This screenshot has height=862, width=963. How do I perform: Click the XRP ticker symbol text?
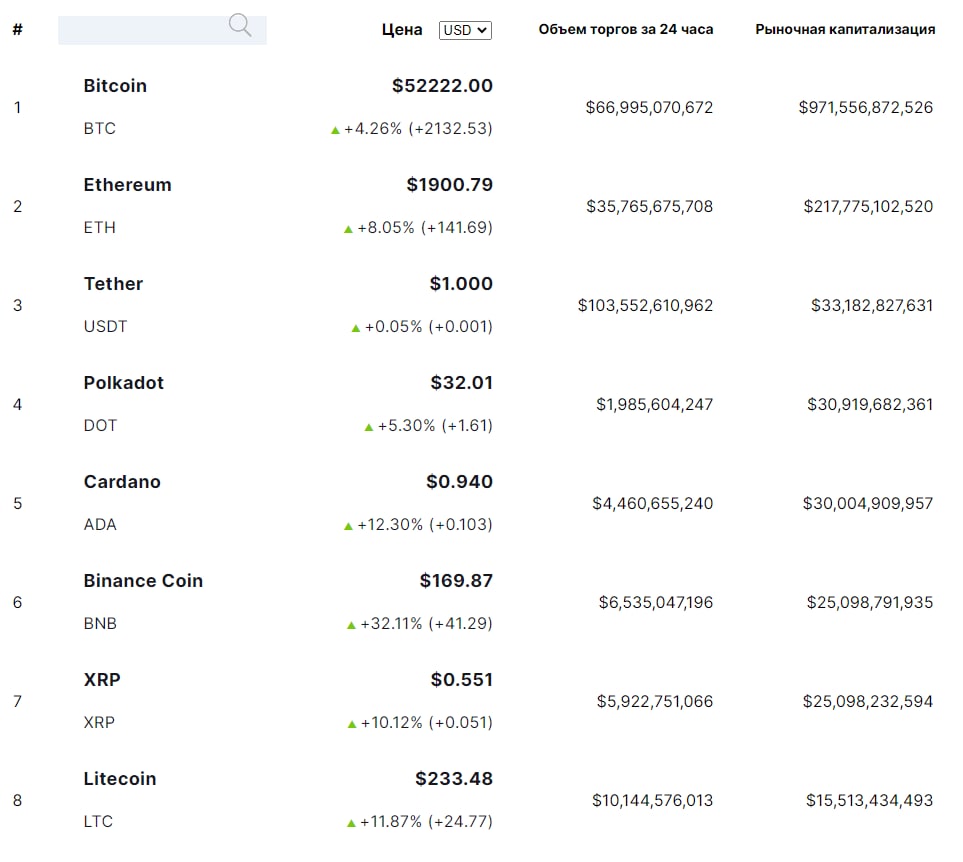99,723
